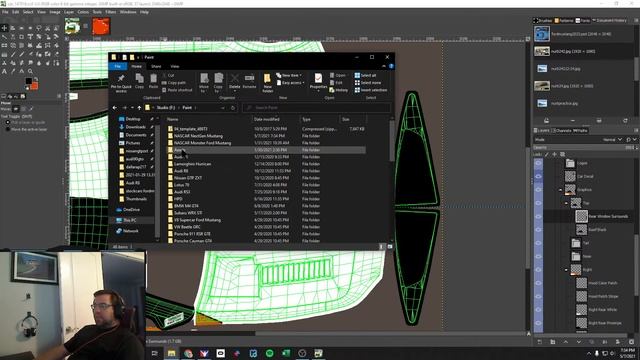Hide the Hood Color Patch layer

(538, 283)
